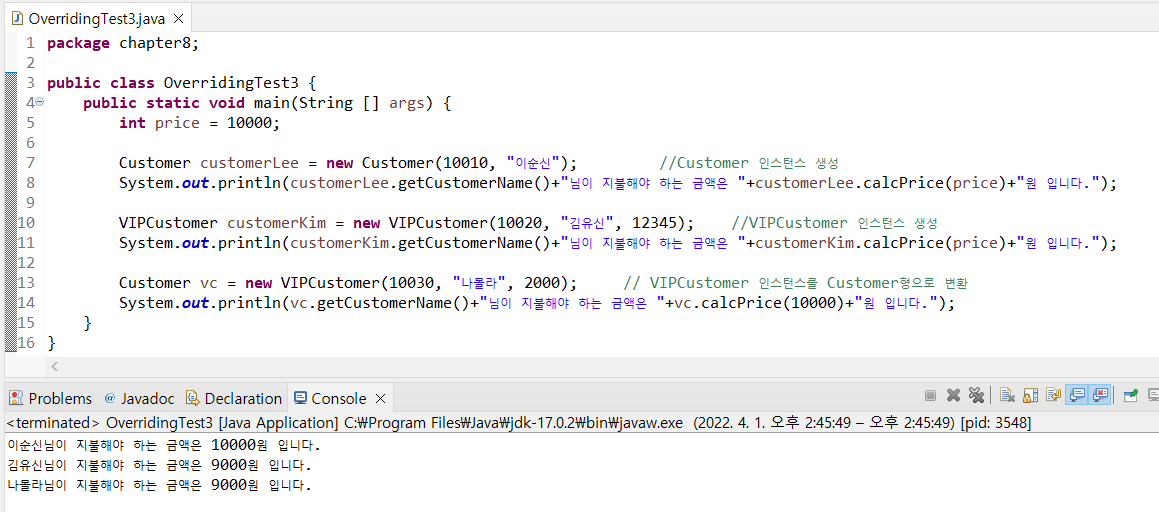Remove the terminated launch from console

(953, 396)
